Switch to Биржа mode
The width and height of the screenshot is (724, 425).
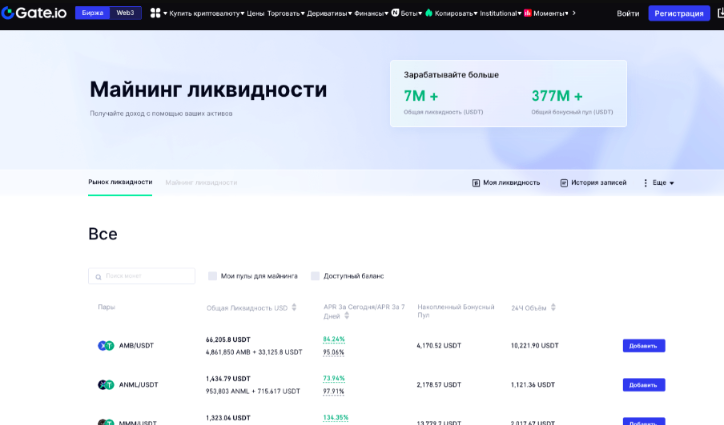(92, 13)
